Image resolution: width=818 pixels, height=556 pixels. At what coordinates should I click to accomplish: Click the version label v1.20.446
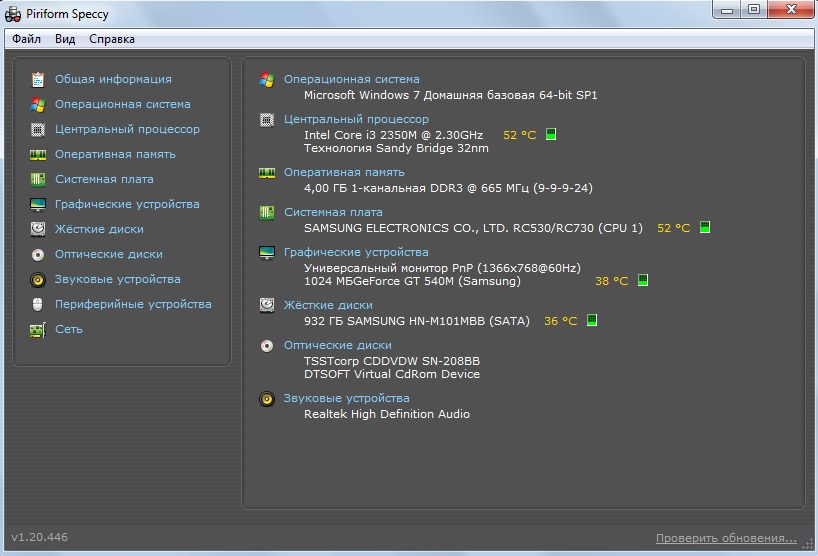(x=40, y=537)
